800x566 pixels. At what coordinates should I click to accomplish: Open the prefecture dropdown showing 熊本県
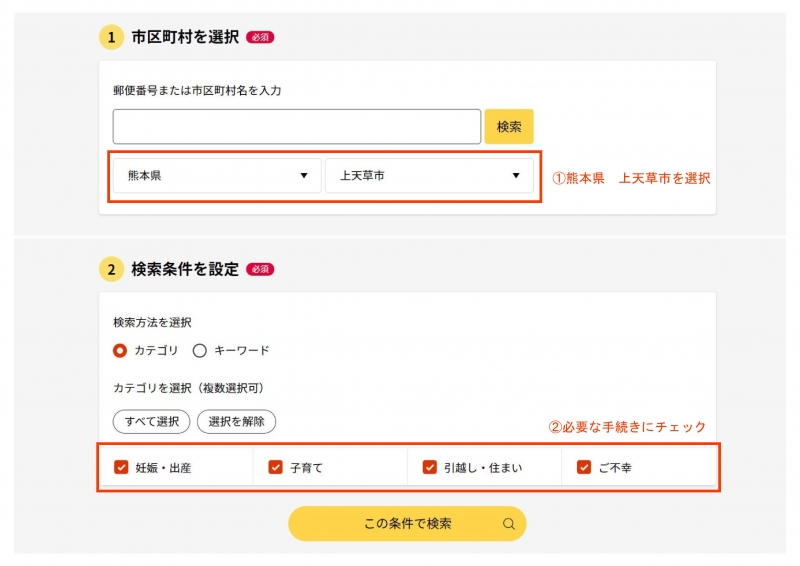pos(217,176)
